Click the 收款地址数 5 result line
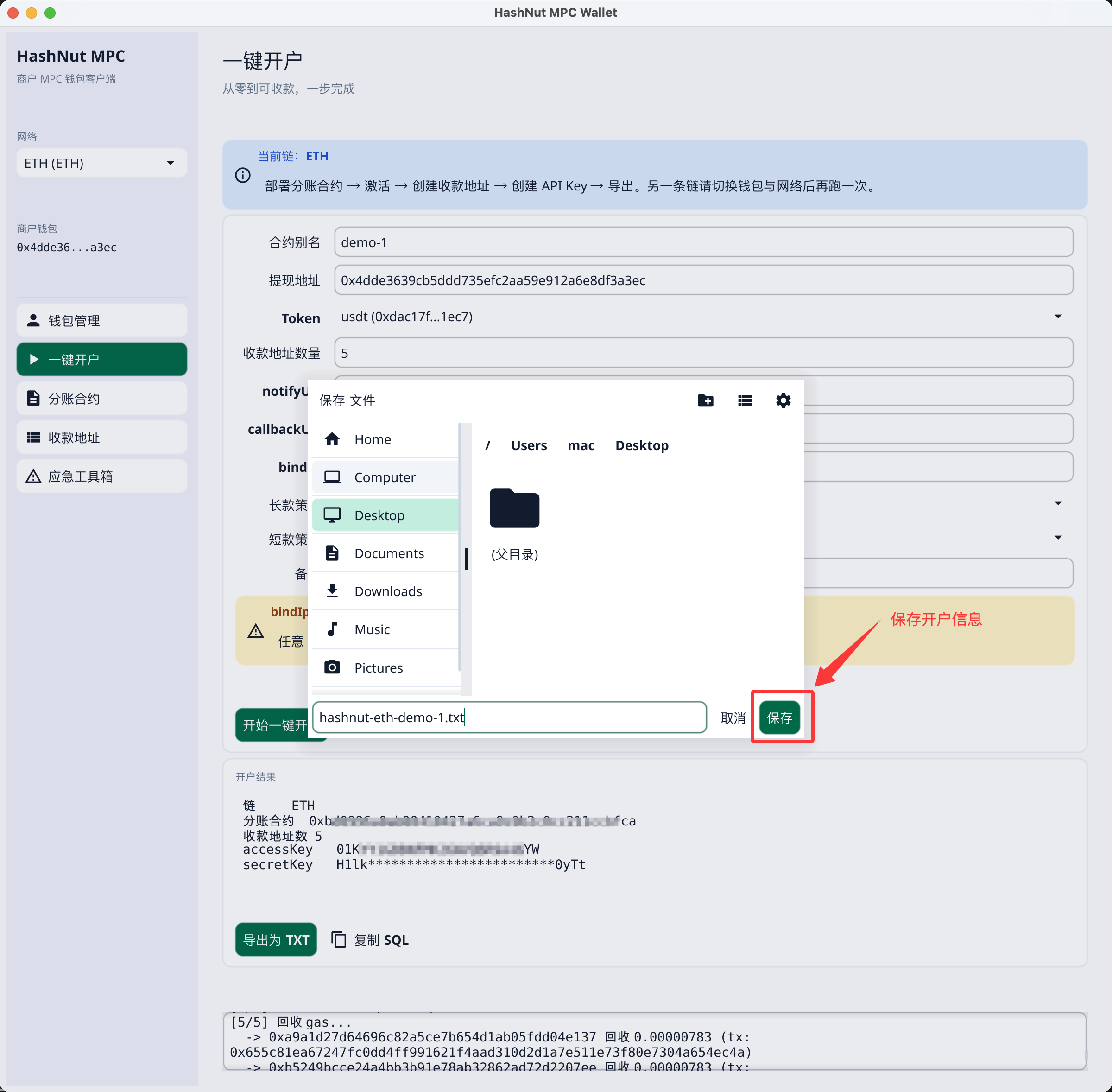 pyautogui.click(x=283, y=836)
